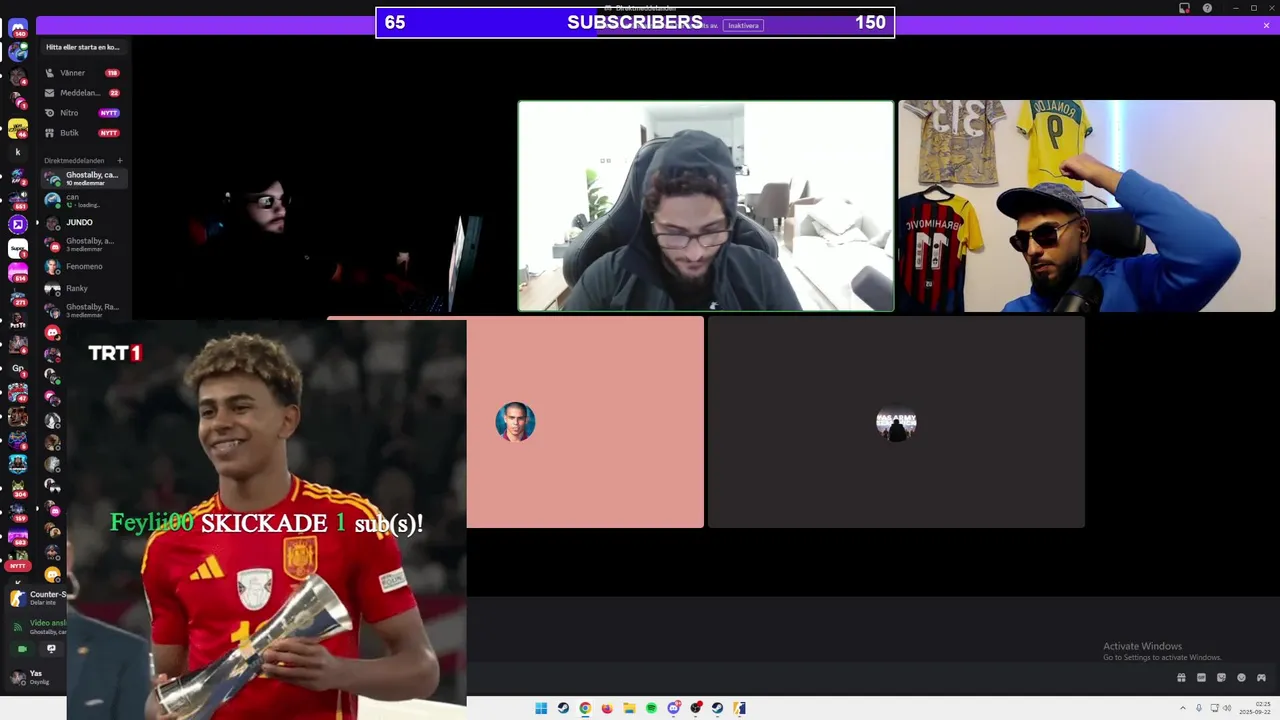
Task: Select the hooded streamer video tile
Action: click(x=706, y=206)
